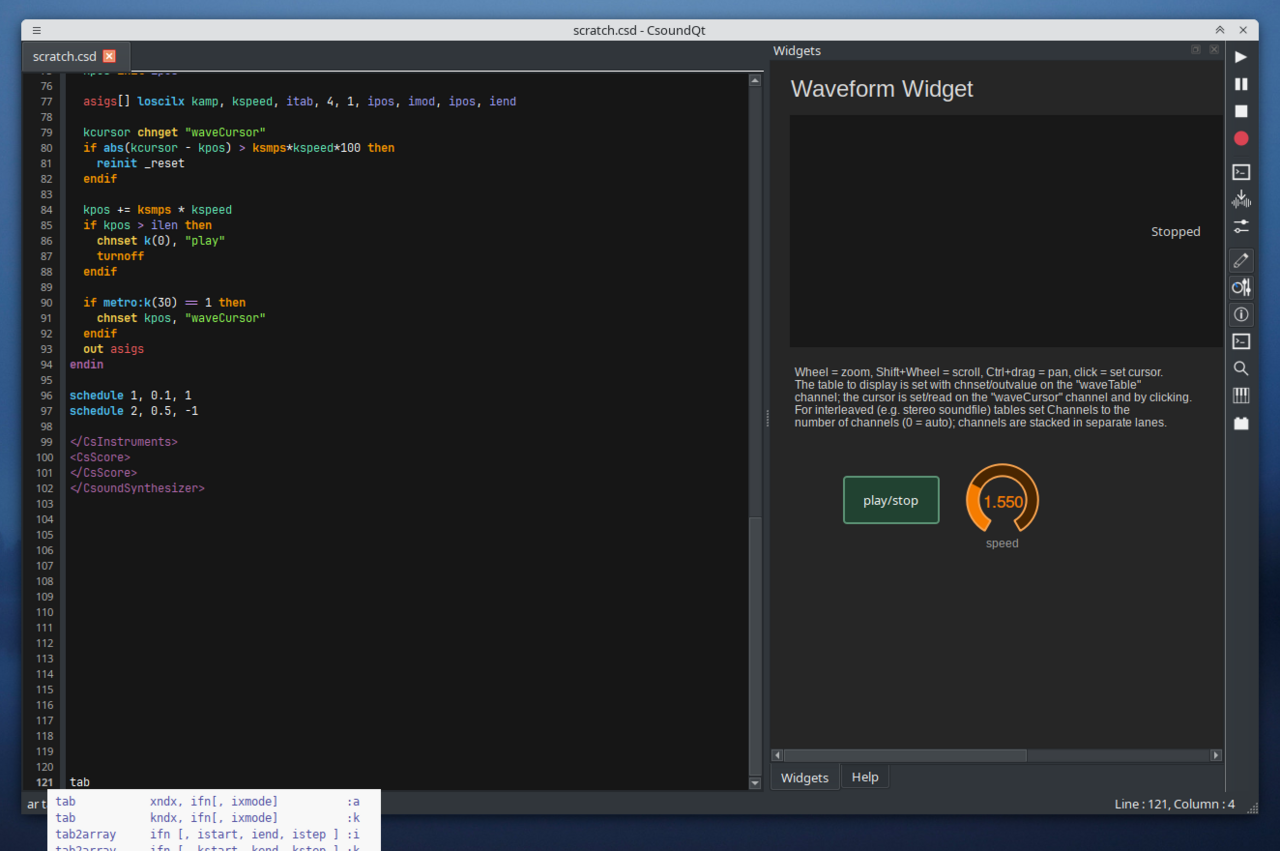Screen dimensions: 1280x851
Task: Click the Widgets panel horizontal scrollbar handle
Action: (905, 755)
